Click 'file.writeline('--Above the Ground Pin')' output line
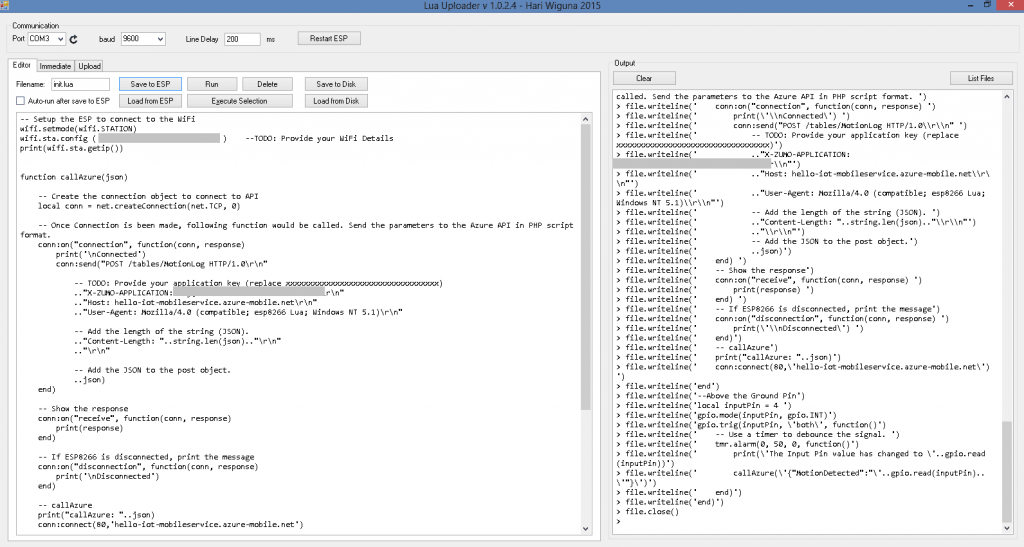 [x=715, y=396]
